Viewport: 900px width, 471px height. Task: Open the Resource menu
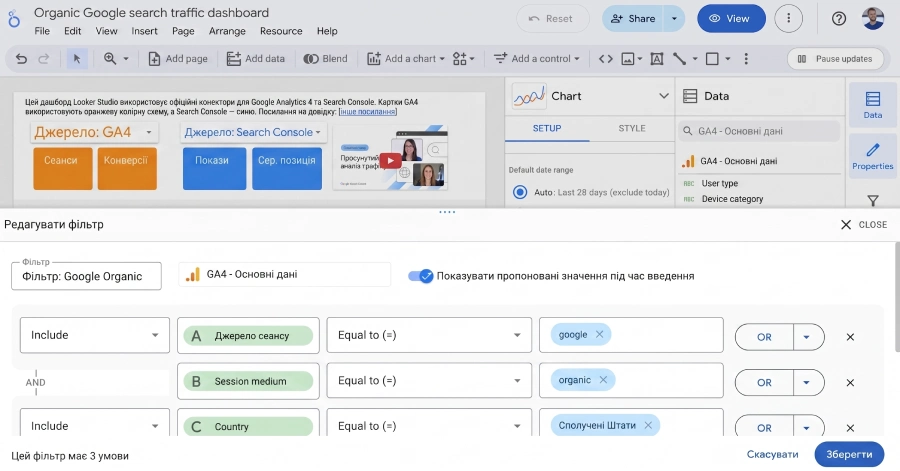tap(281, 31)
